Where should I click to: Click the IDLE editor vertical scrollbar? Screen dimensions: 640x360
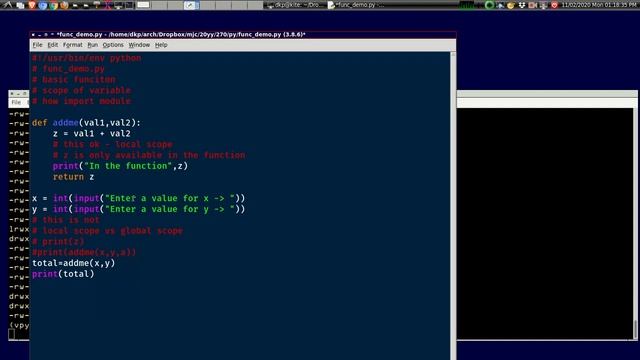(x=453, y=206)
